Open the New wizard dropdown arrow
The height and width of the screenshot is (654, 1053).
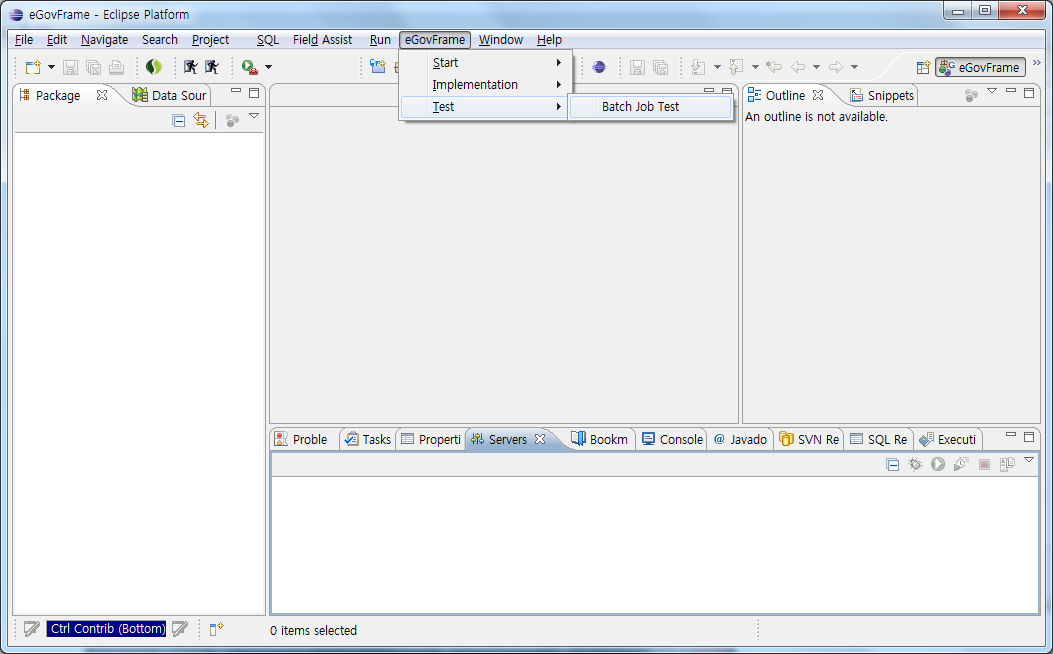click(51, 67)
